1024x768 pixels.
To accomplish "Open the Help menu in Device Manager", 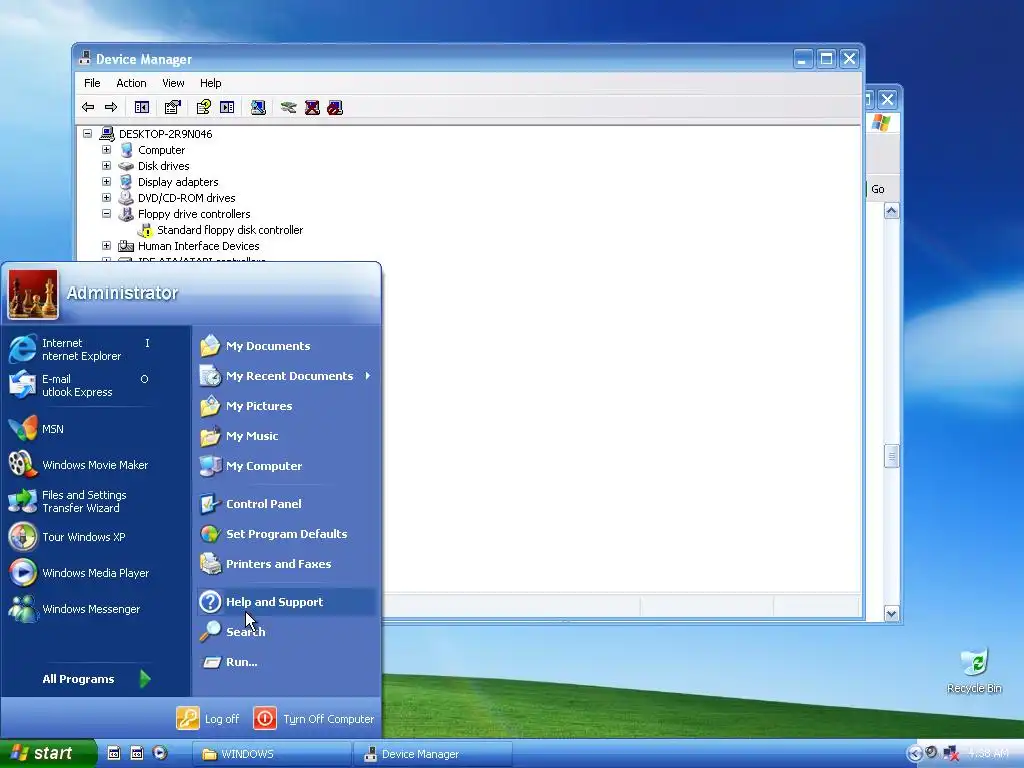I will pyautogui.click(x=210, y=83).
